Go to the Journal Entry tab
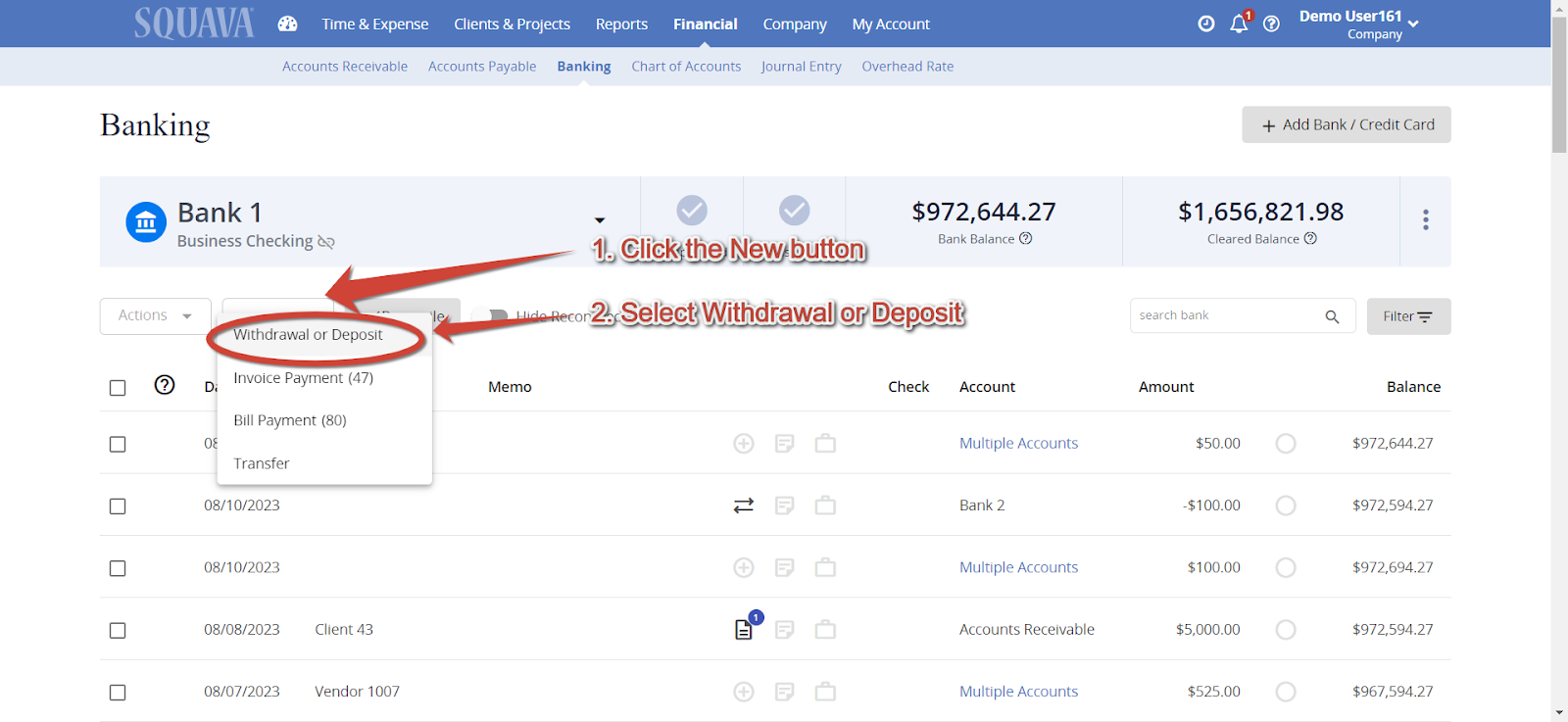The image size is (1568, 722). pos(802,67)
